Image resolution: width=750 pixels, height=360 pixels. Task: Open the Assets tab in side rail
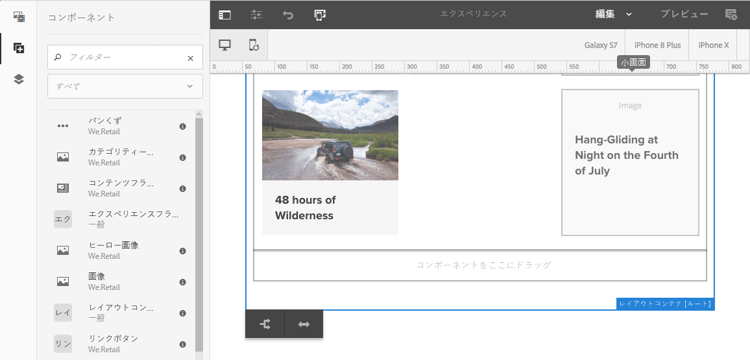(19, 17)
